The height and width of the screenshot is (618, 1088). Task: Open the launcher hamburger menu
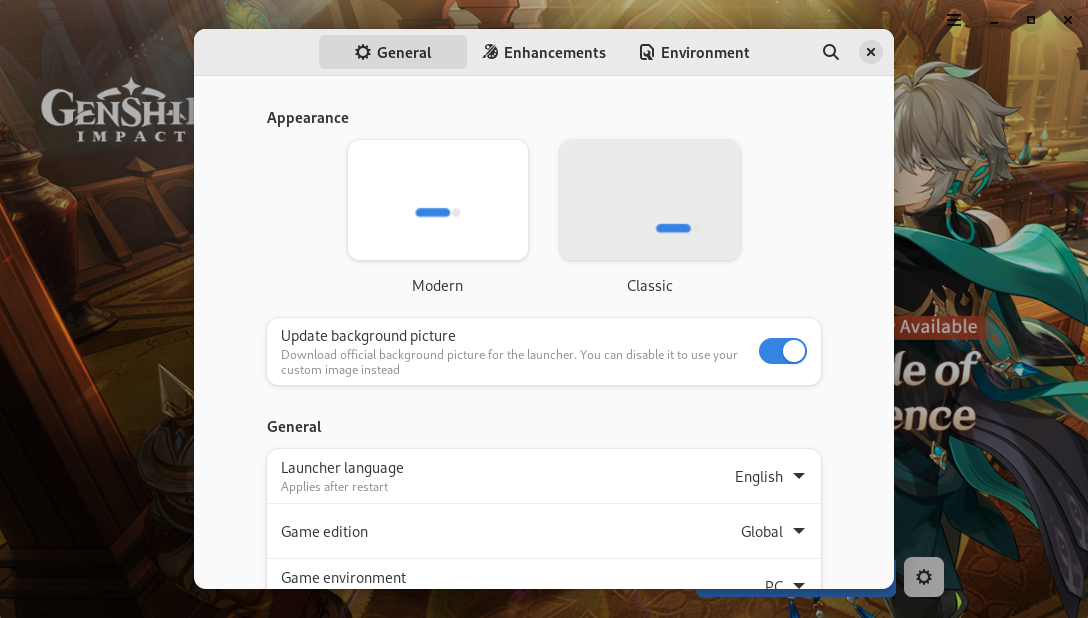954,20
